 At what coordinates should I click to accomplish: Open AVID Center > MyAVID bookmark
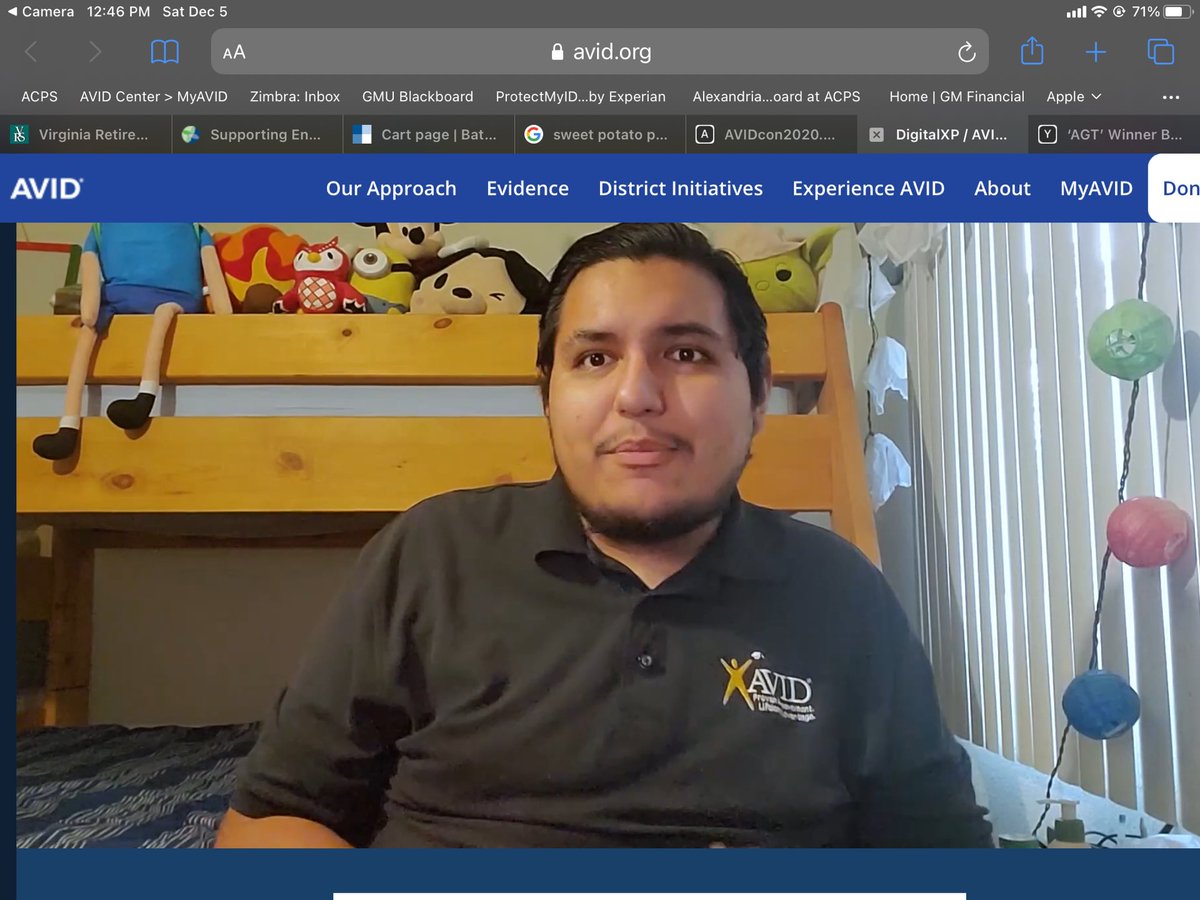tap(154, 97)
